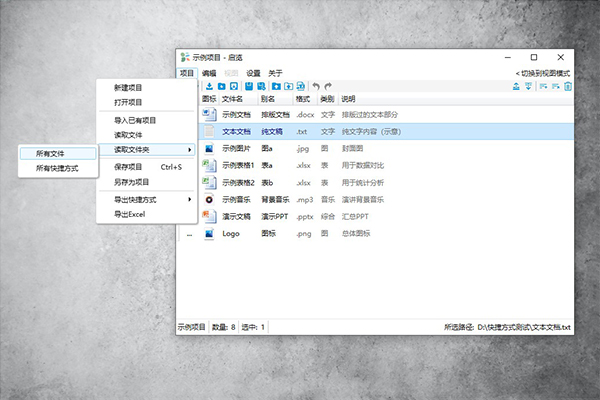600x400 pixels.
Task: Click the redo arrow icon
Action: 328,86
